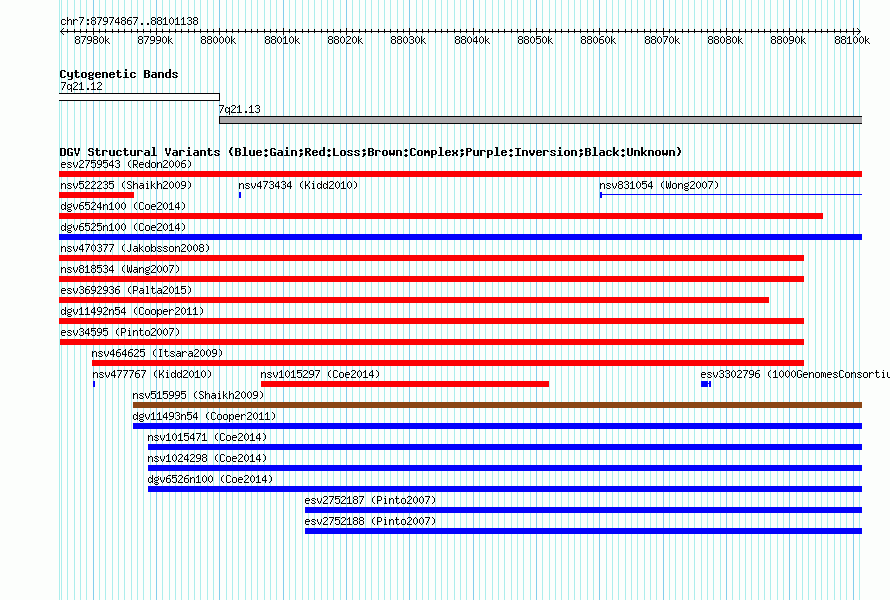890x600 pixels.
Task: Click the 7q21.13 band label
Action: pyautogui.click(x=240, y=109)
